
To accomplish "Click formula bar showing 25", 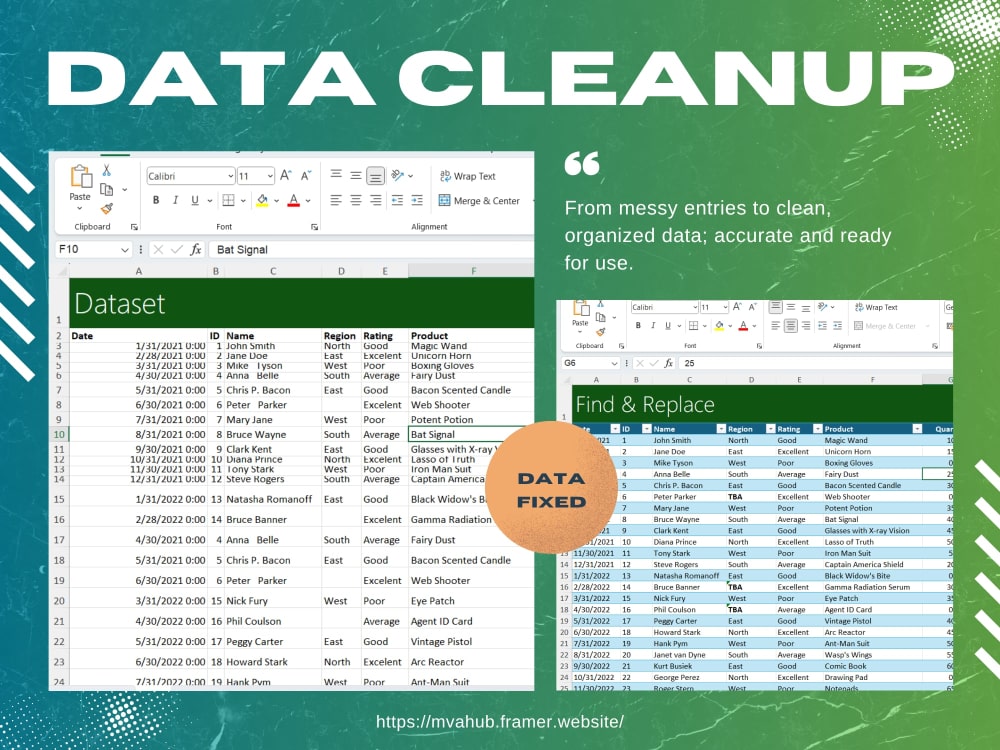I will pyautogui.click(x=816, y=363).
